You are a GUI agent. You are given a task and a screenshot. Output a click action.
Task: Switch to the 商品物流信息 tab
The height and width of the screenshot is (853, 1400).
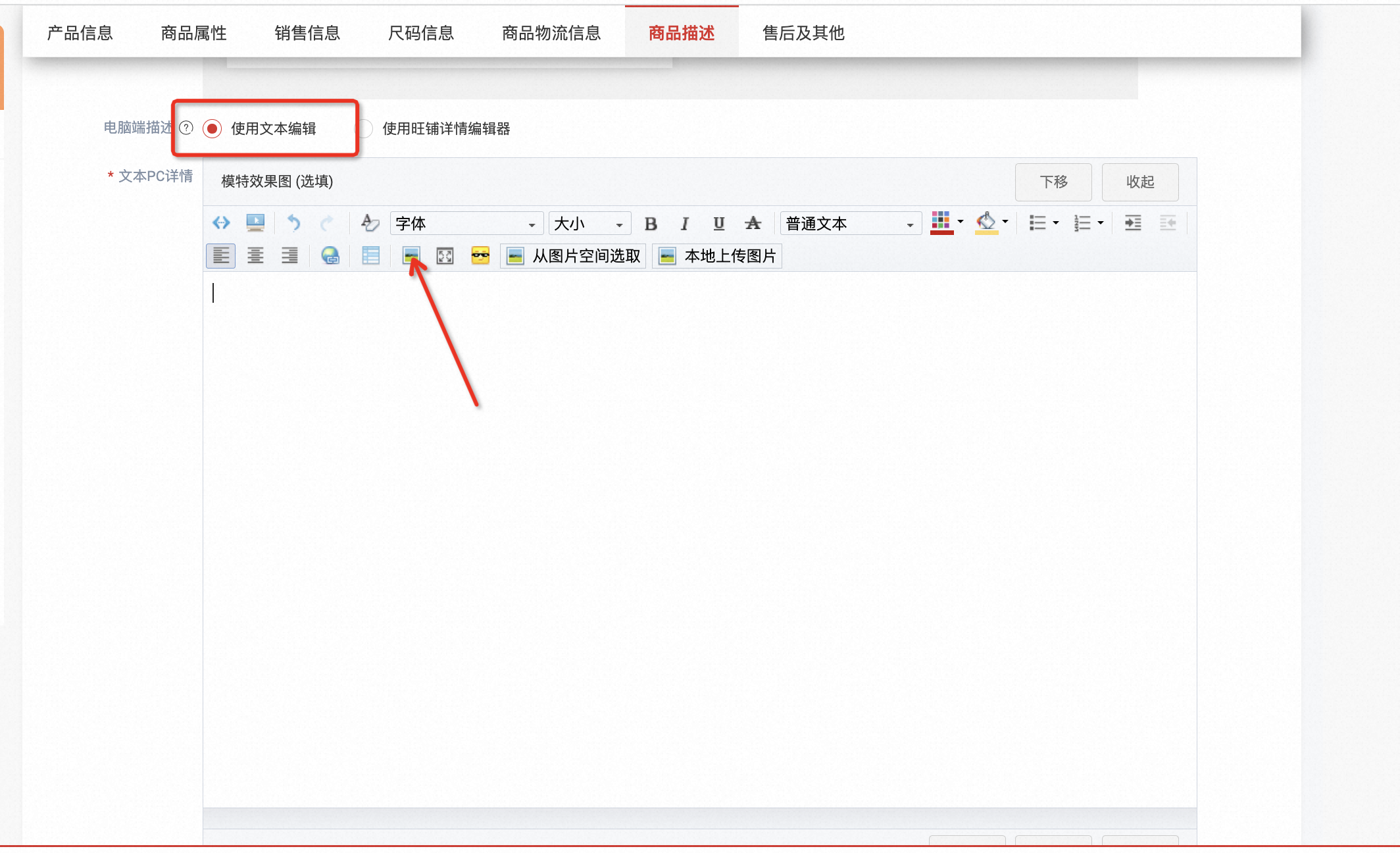pos(551,33)
